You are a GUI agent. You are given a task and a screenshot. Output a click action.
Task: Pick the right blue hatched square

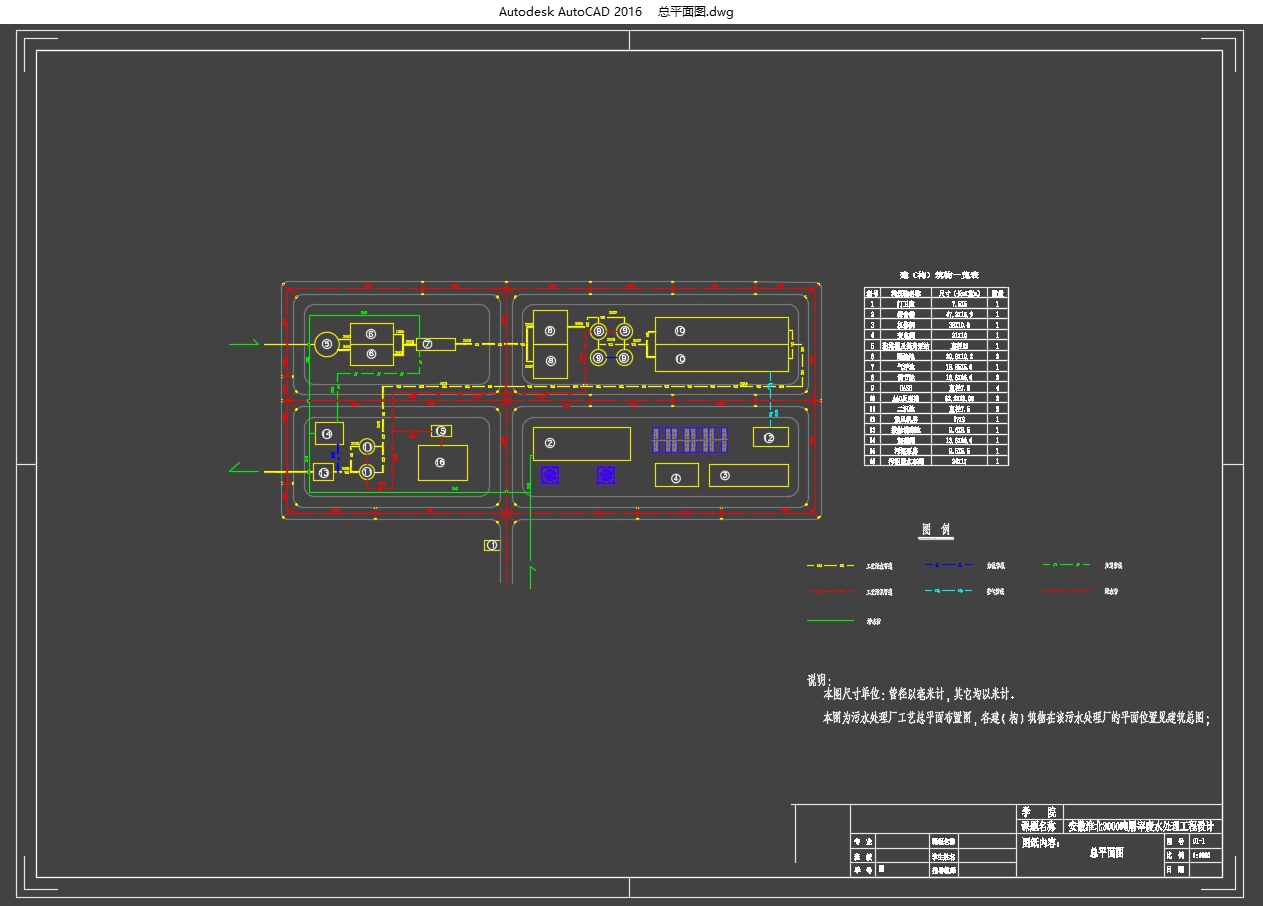[x=606, y=475]
